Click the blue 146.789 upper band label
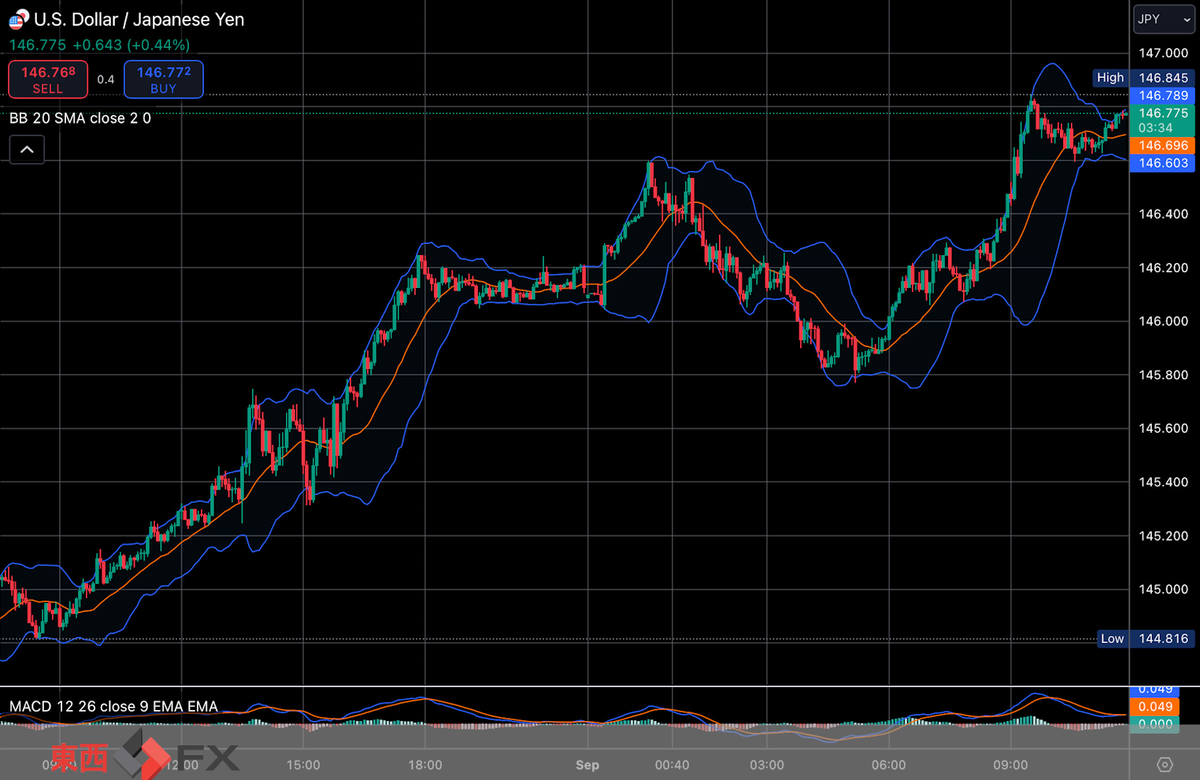 point(1162,95)
